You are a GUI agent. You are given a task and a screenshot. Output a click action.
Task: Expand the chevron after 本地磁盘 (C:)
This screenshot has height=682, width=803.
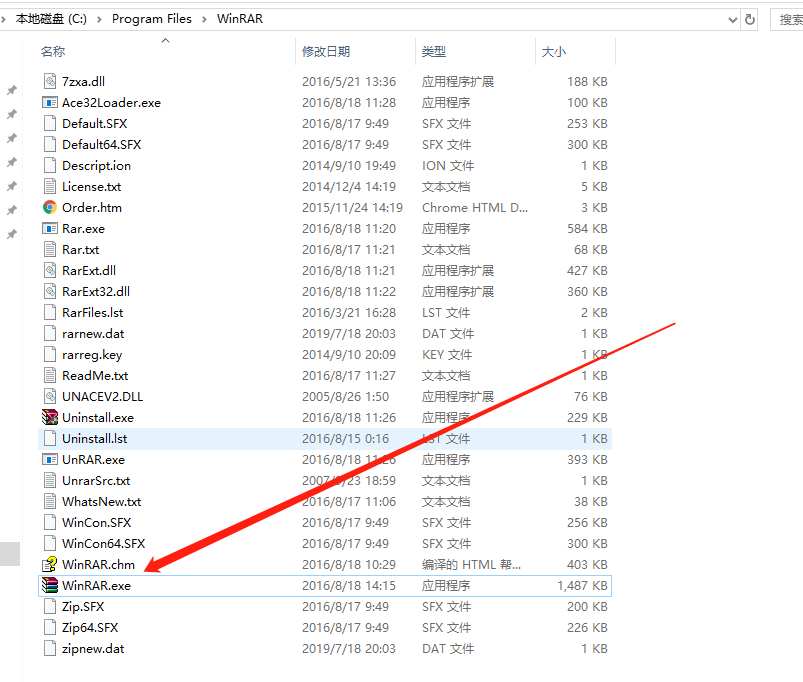[99, 19]
